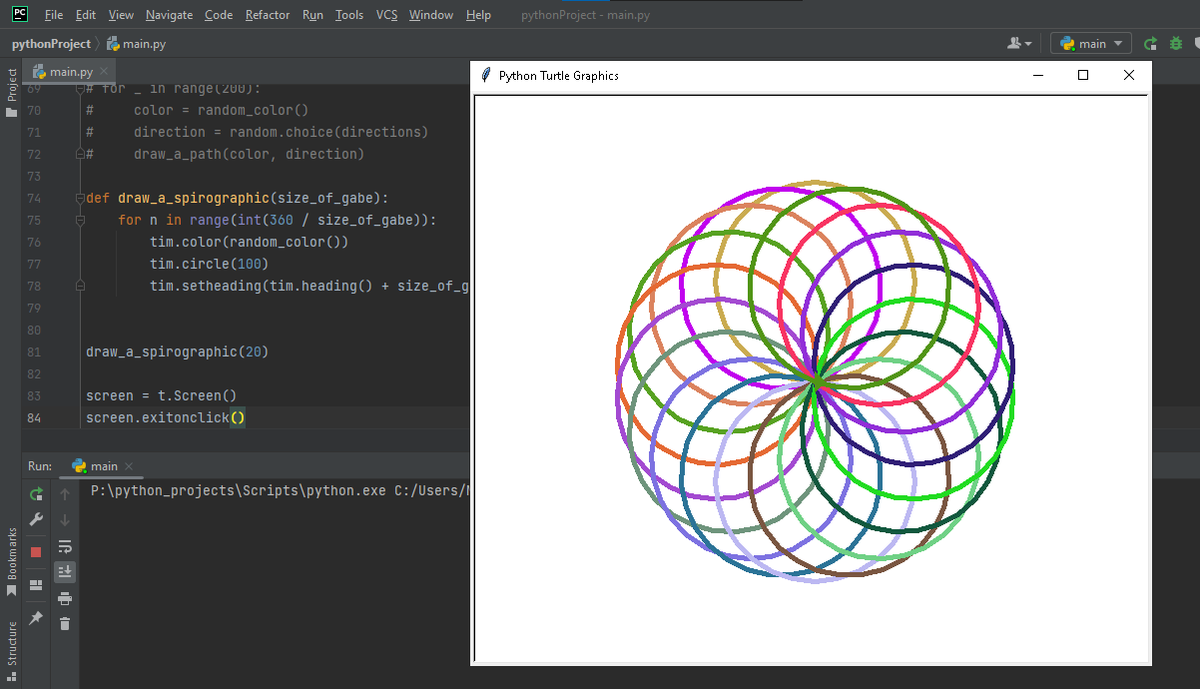Open the VCS menu
This screenshot has height=689, width=1200.
coord(387,15)
